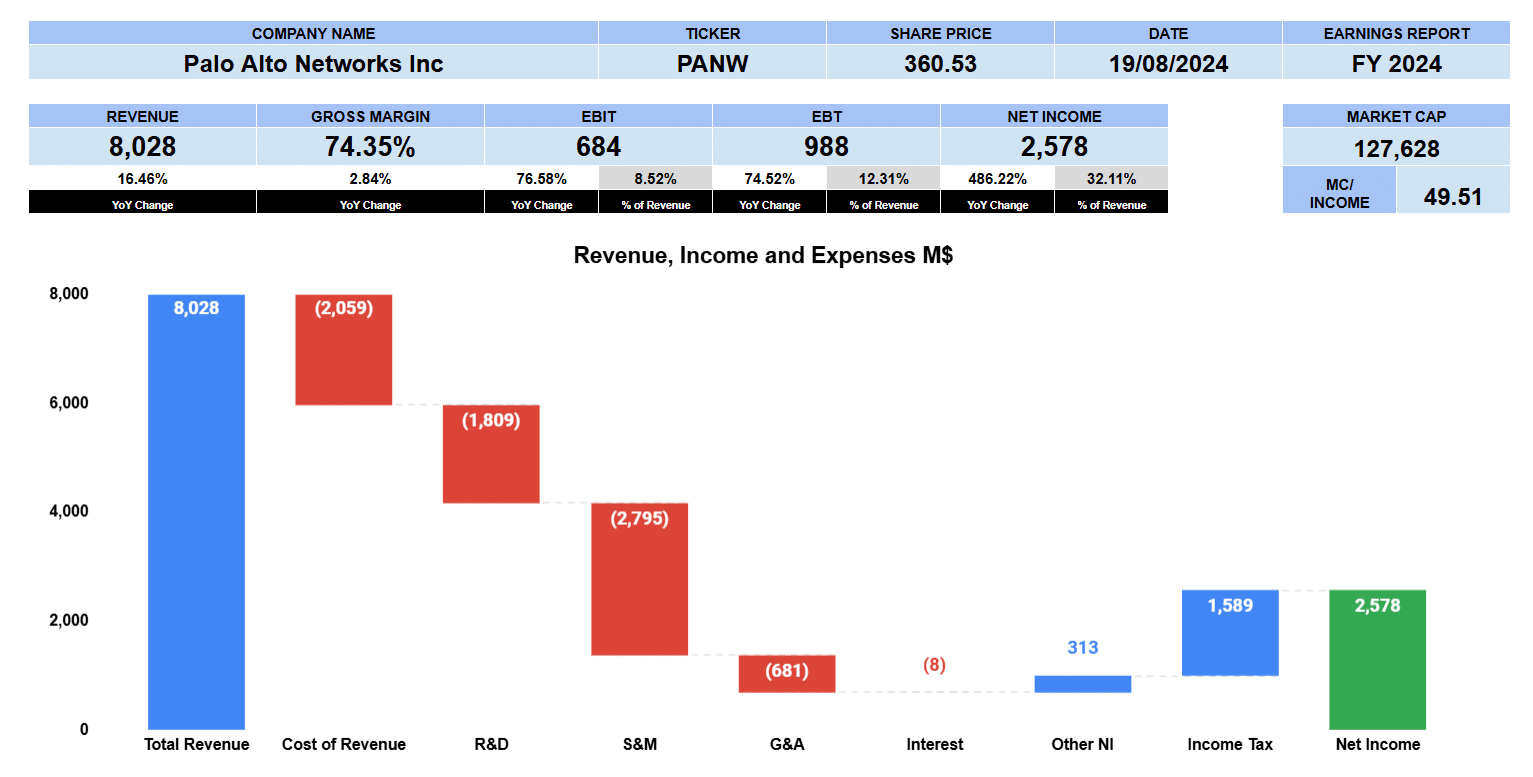Click the blue Total Revenue bar
The width and height of the screenshot is (1533, 777).
196,512
